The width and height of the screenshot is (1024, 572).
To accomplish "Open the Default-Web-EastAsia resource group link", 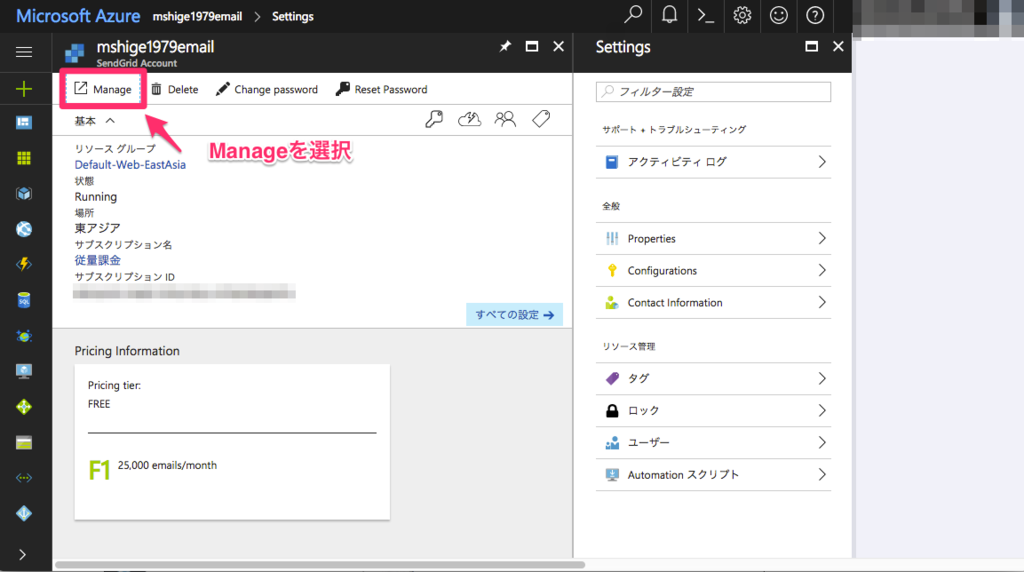I will (130, 165).
